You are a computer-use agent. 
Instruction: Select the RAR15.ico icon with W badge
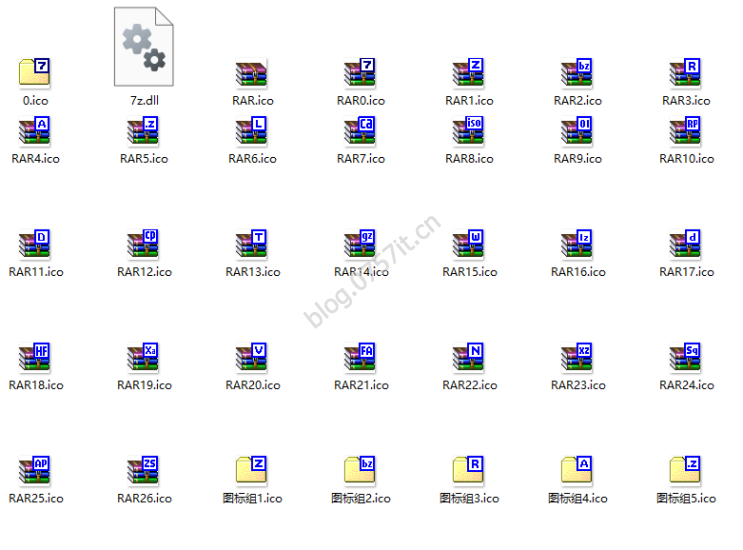[x=469, y=244]
